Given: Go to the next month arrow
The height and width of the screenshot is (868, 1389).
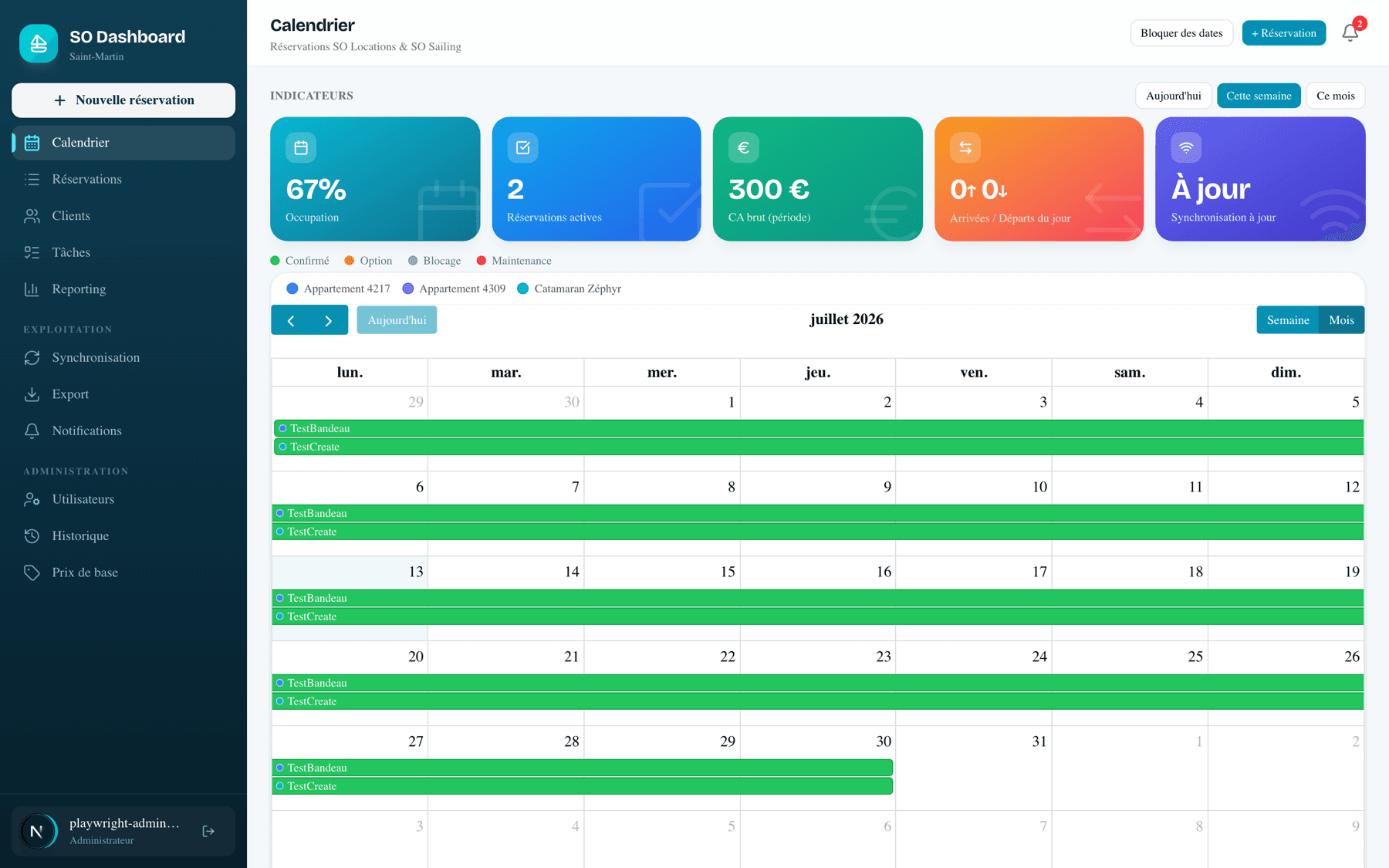Looking at the screenshot, I should click(329, 320).
